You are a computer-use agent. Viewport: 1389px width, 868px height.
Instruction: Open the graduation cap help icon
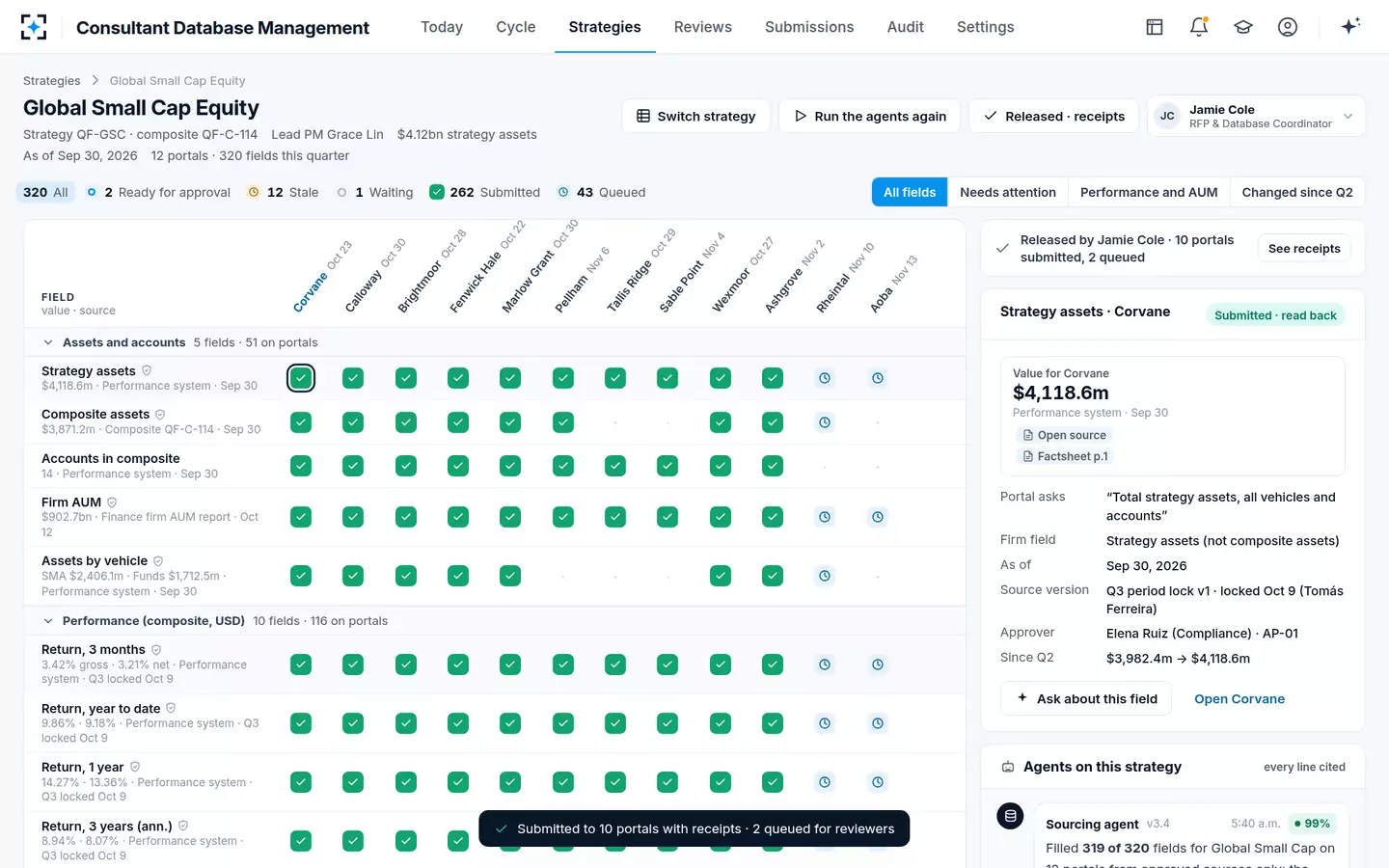point(1243,27)
